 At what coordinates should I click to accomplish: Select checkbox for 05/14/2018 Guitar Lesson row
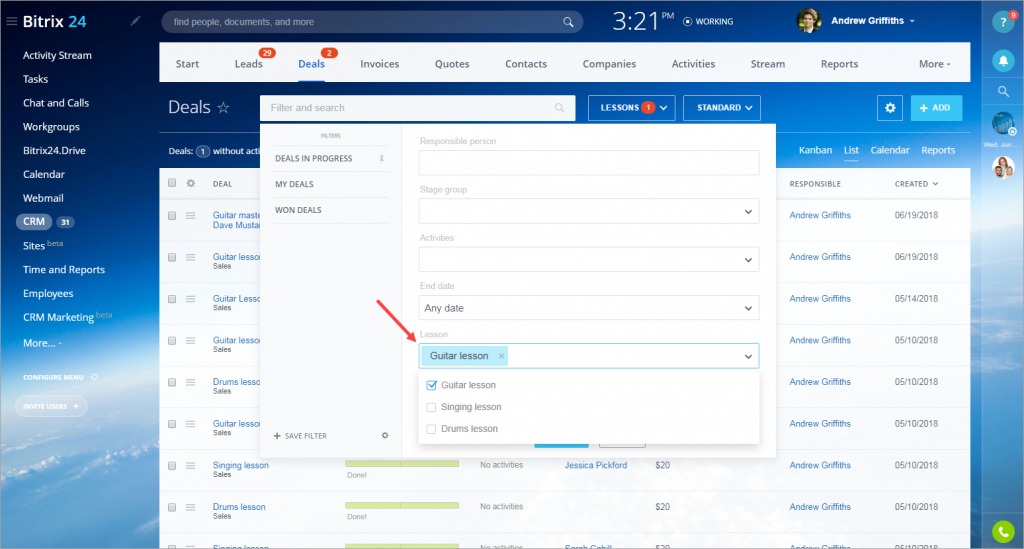[172, 299]
